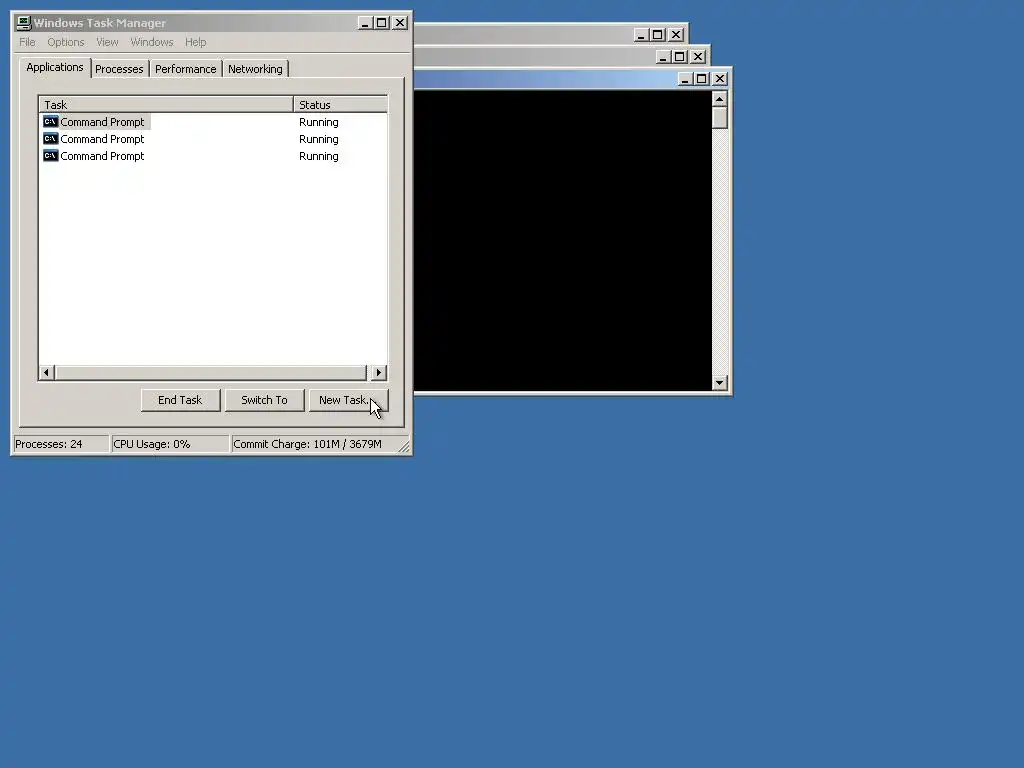
Task: Switch to the Networking tab
Action: [x=255, y=69]
